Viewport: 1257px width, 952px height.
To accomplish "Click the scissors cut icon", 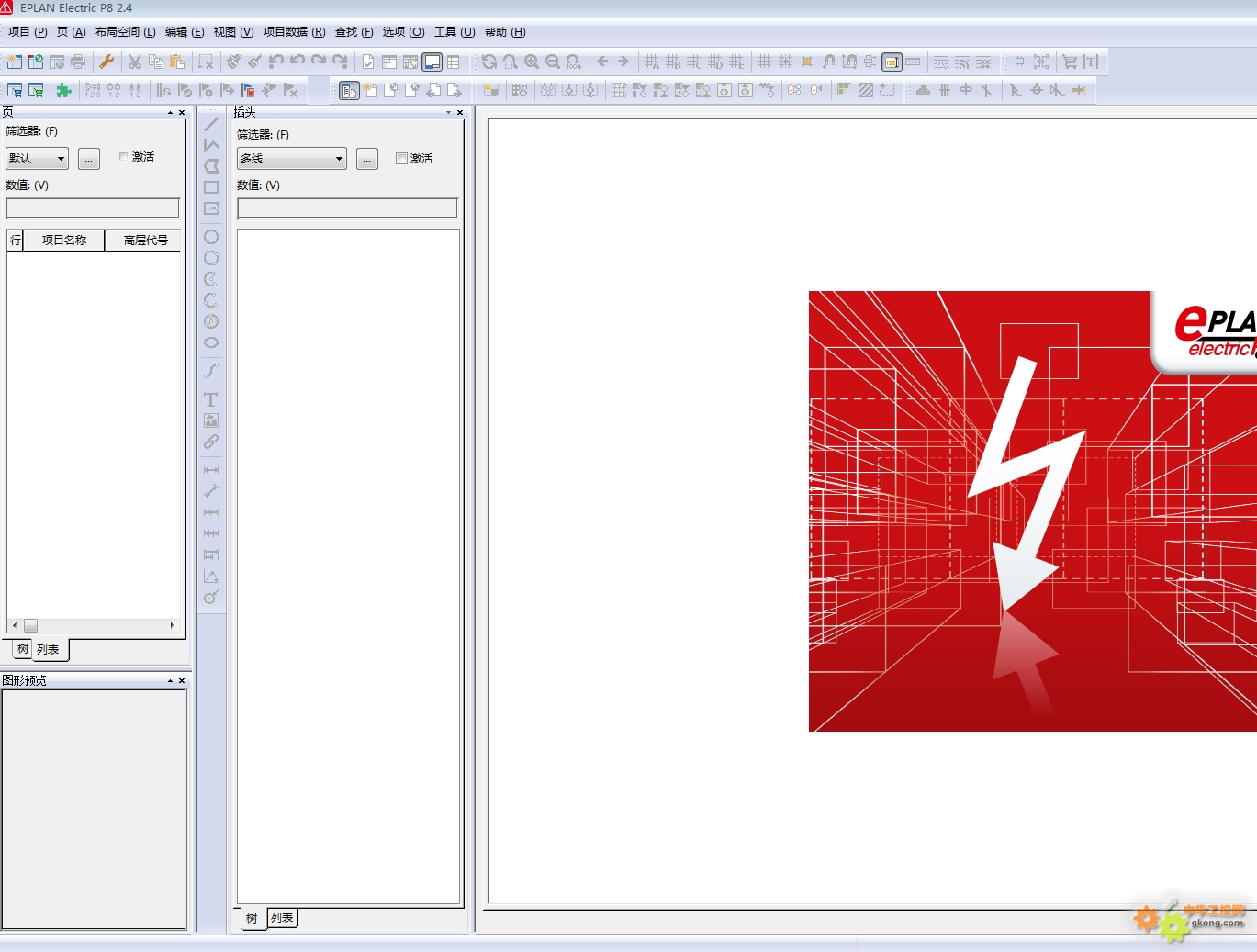I will click(x=135, y=62).
